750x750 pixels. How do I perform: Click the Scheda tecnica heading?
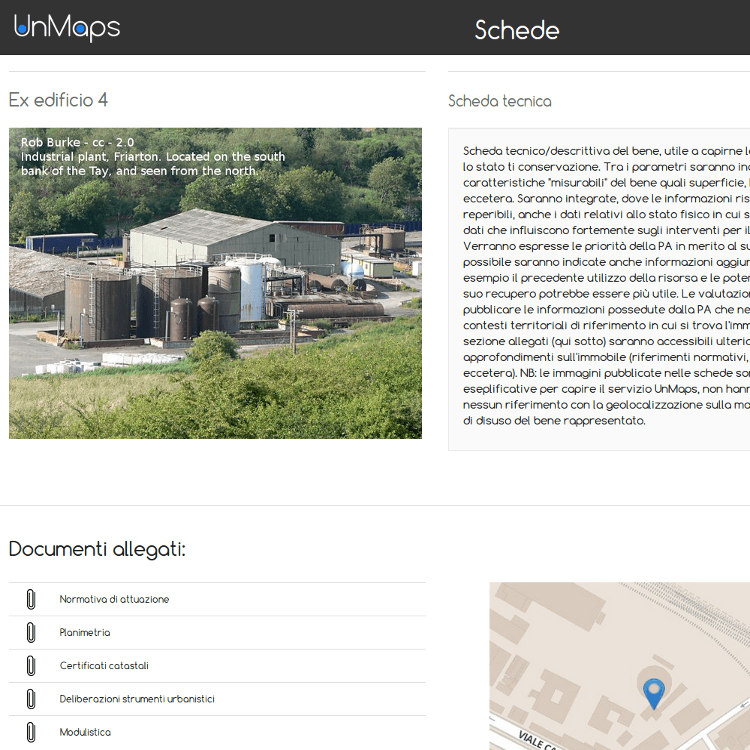(x=500, y=101)
